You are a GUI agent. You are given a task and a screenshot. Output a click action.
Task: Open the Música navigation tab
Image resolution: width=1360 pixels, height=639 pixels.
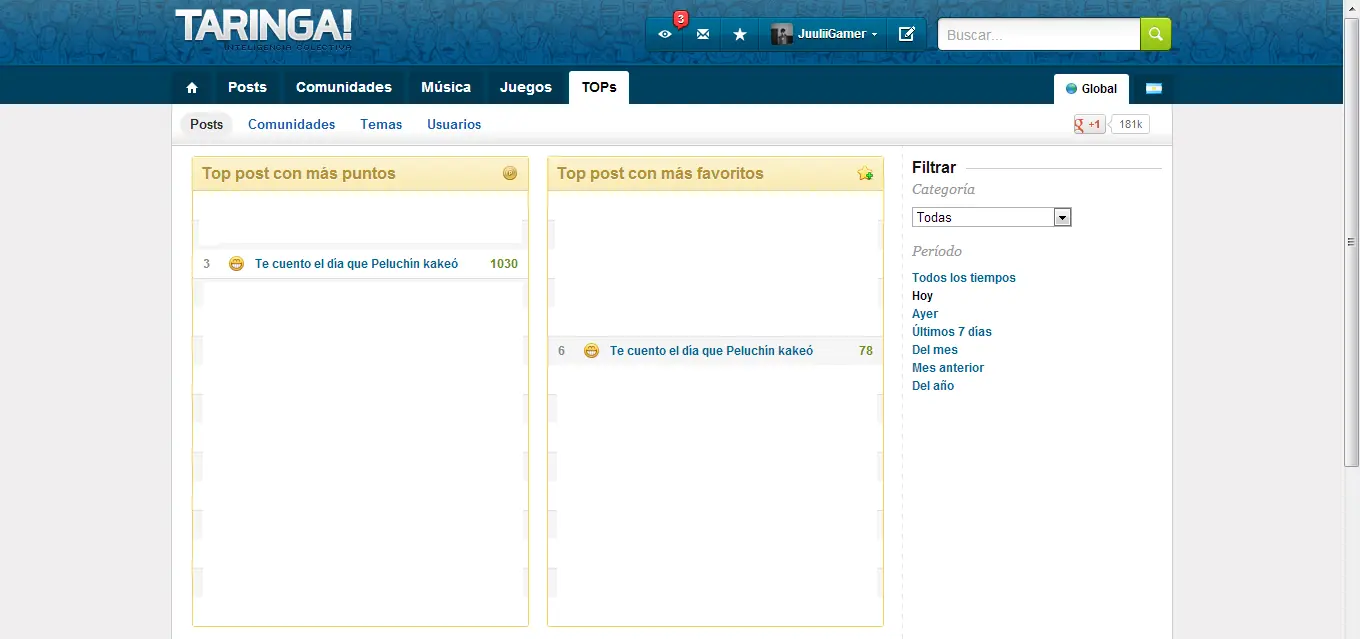click(446, 88)
